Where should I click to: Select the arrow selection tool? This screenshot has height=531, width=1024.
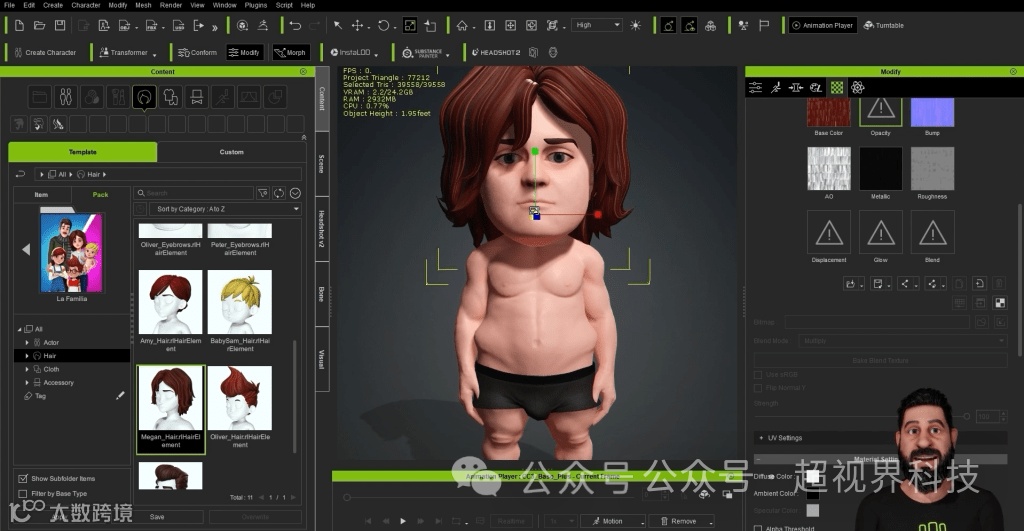pos(338,25)
